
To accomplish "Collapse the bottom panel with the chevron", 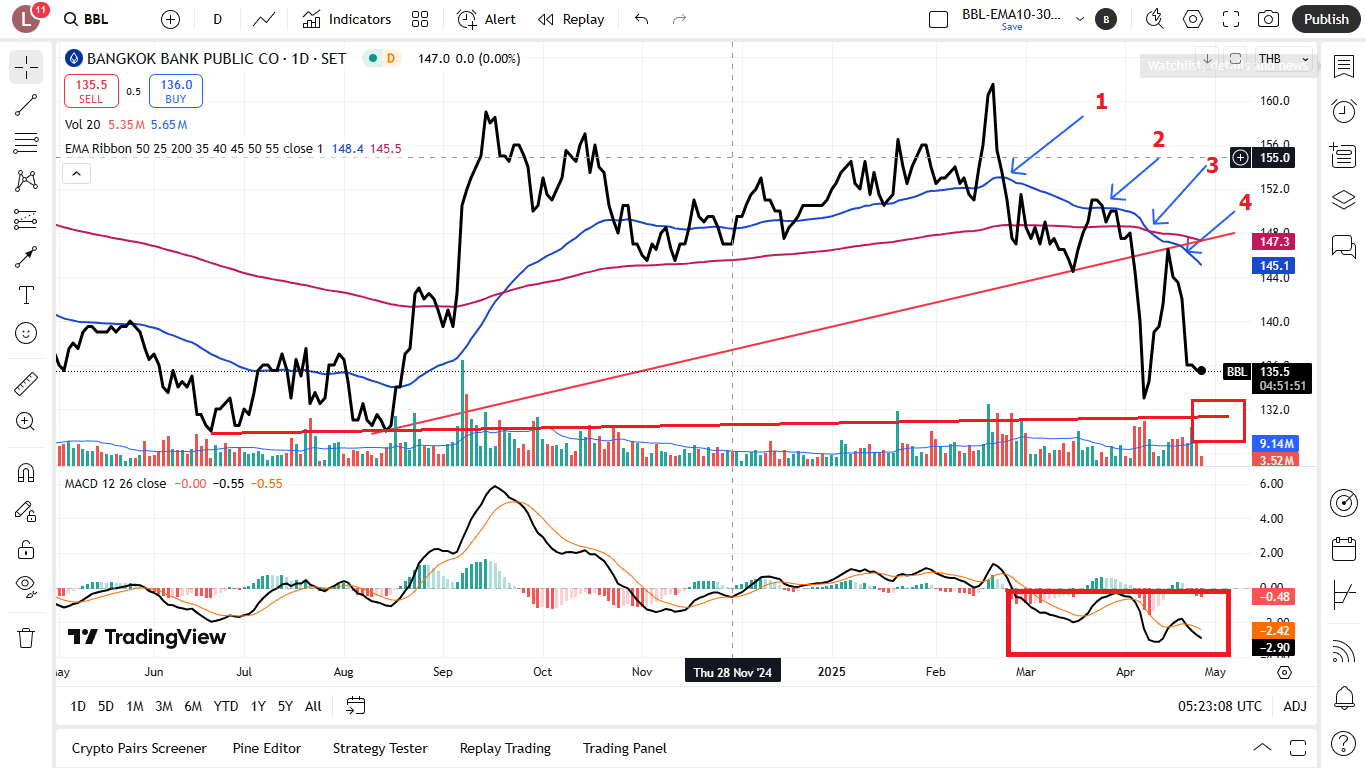I will (x=1262, y=748).
